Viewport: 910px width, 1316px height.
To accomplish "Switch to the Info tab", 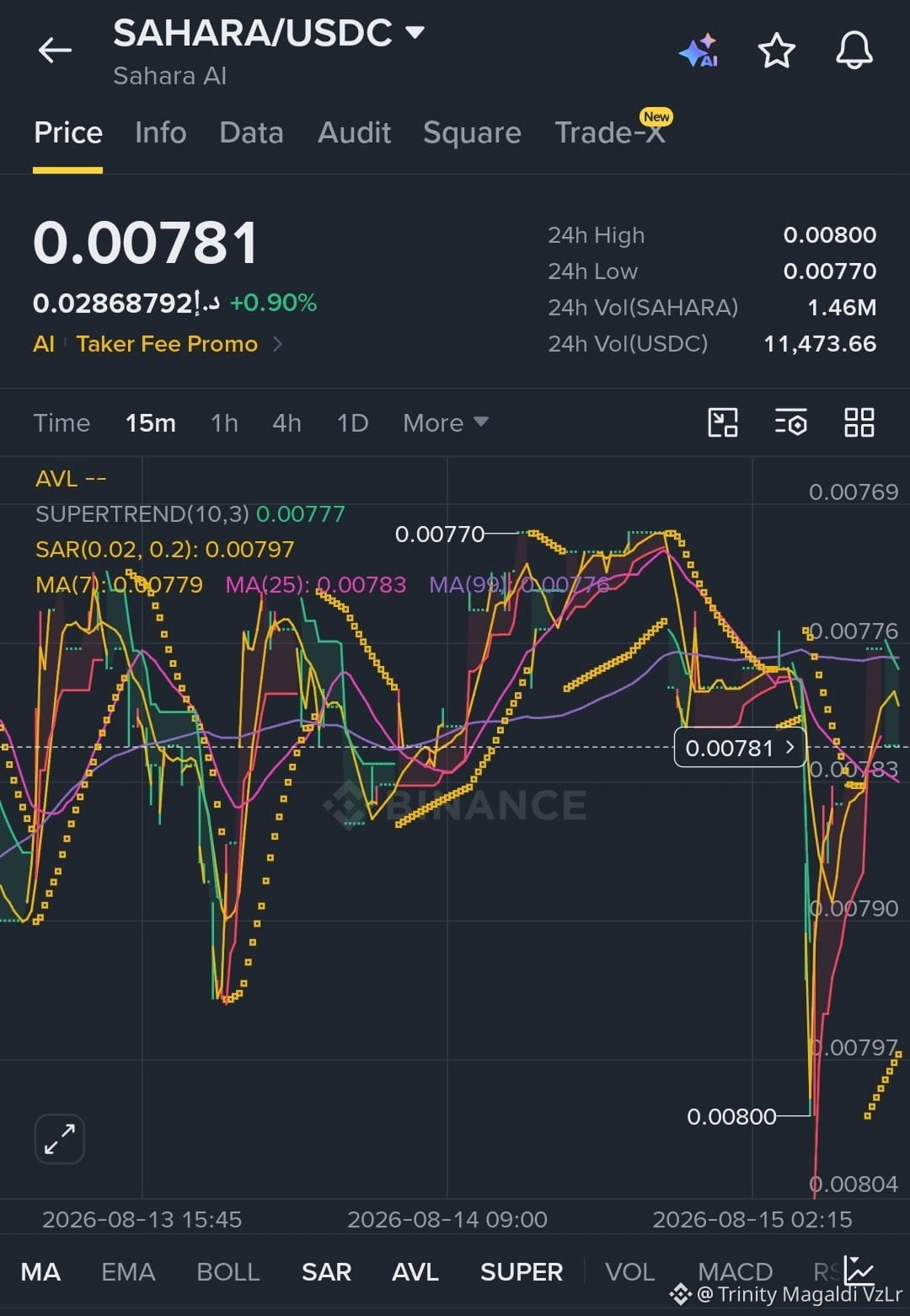I will (x=160, y=132).
